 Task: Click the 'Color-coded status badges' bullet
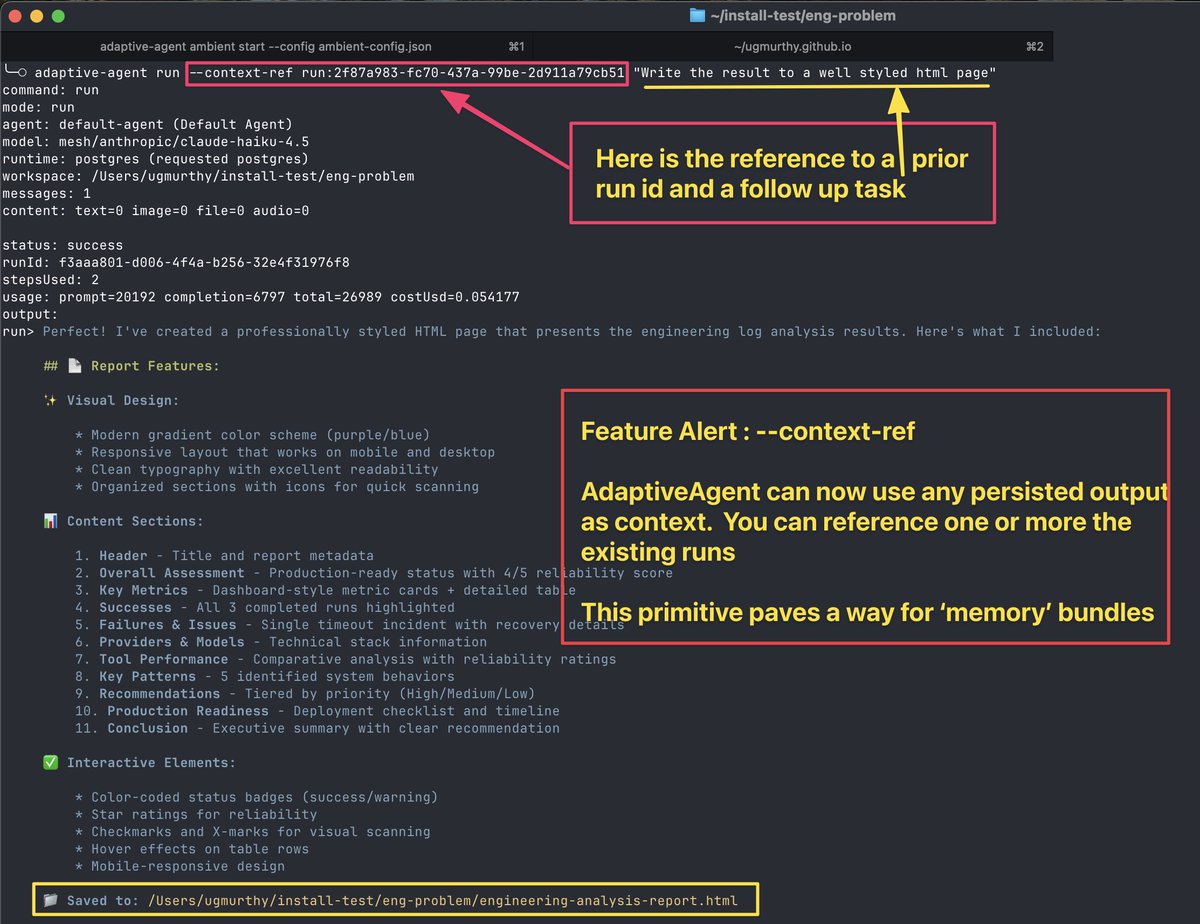(x=256, y=797)
